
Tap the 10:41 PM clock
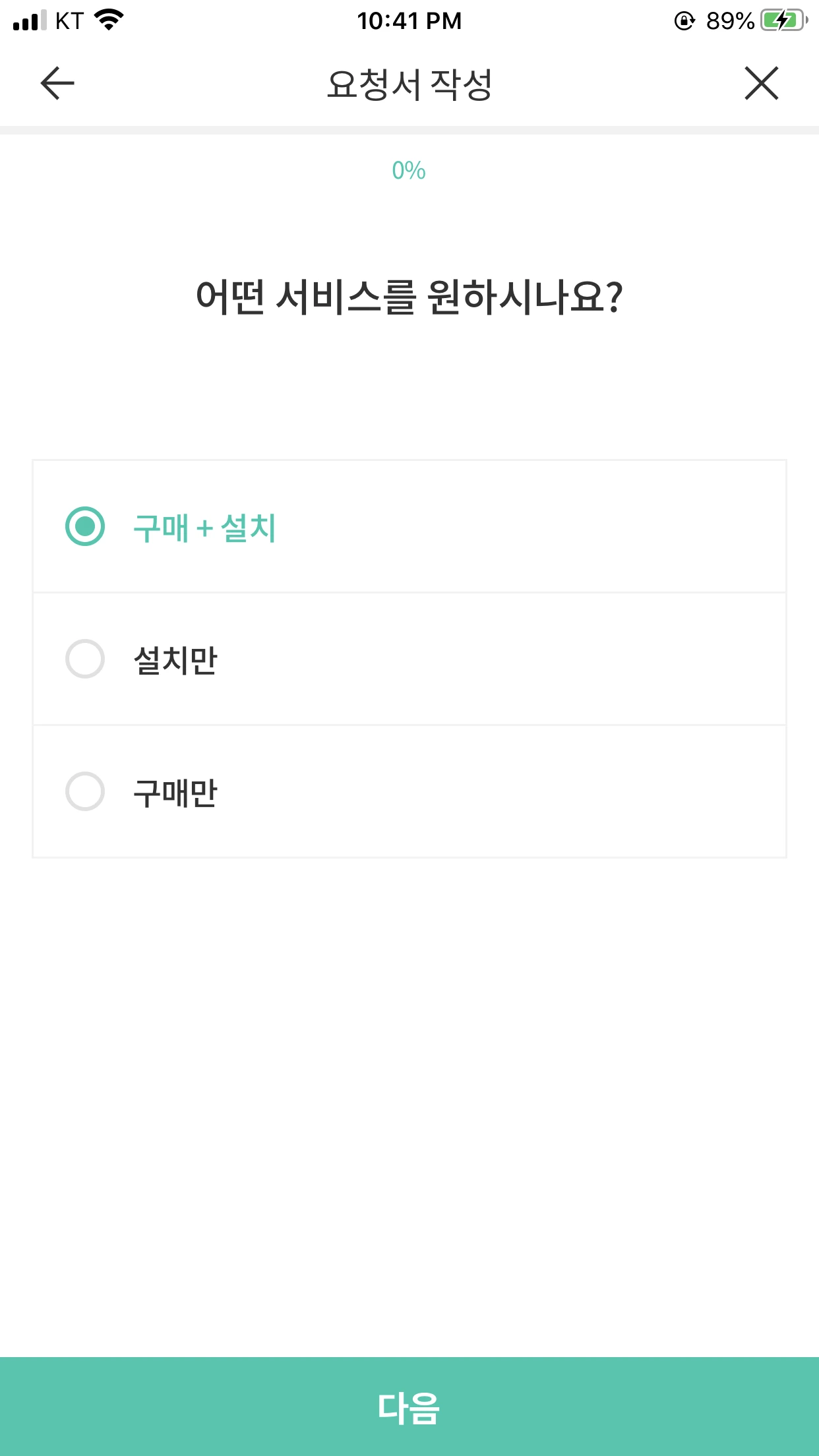[409, 21]
